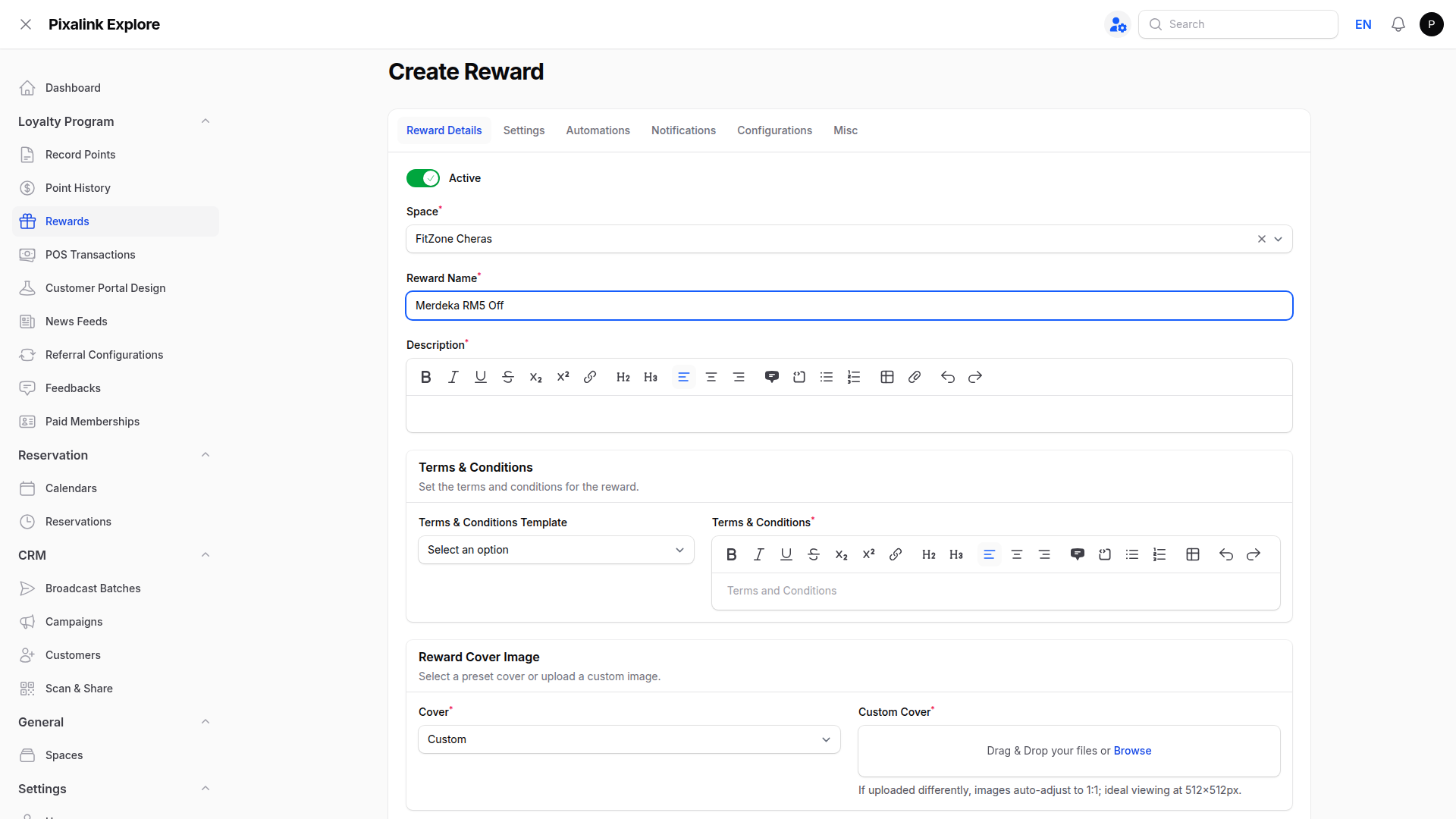
Task: Click Italic in the Description toolbar
Action: pyautogui.click(x=453, y=377)
